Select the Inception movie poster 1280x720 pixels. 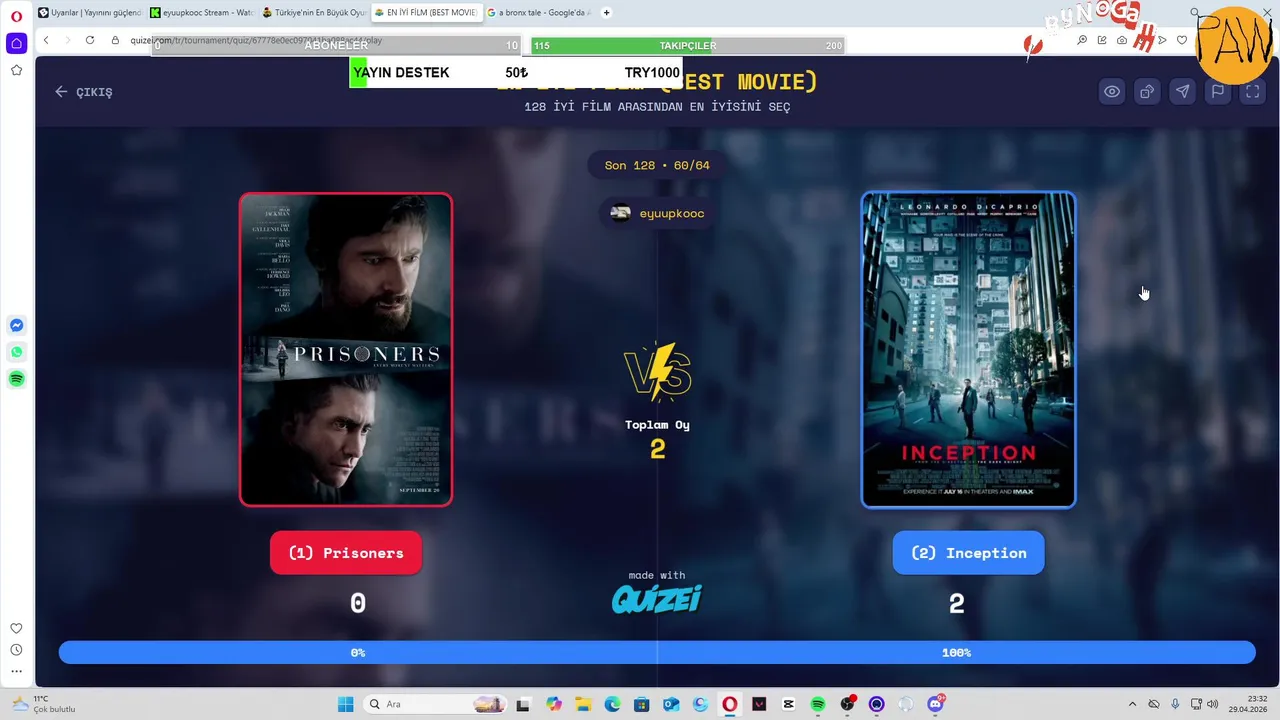[x=968, y=350]
